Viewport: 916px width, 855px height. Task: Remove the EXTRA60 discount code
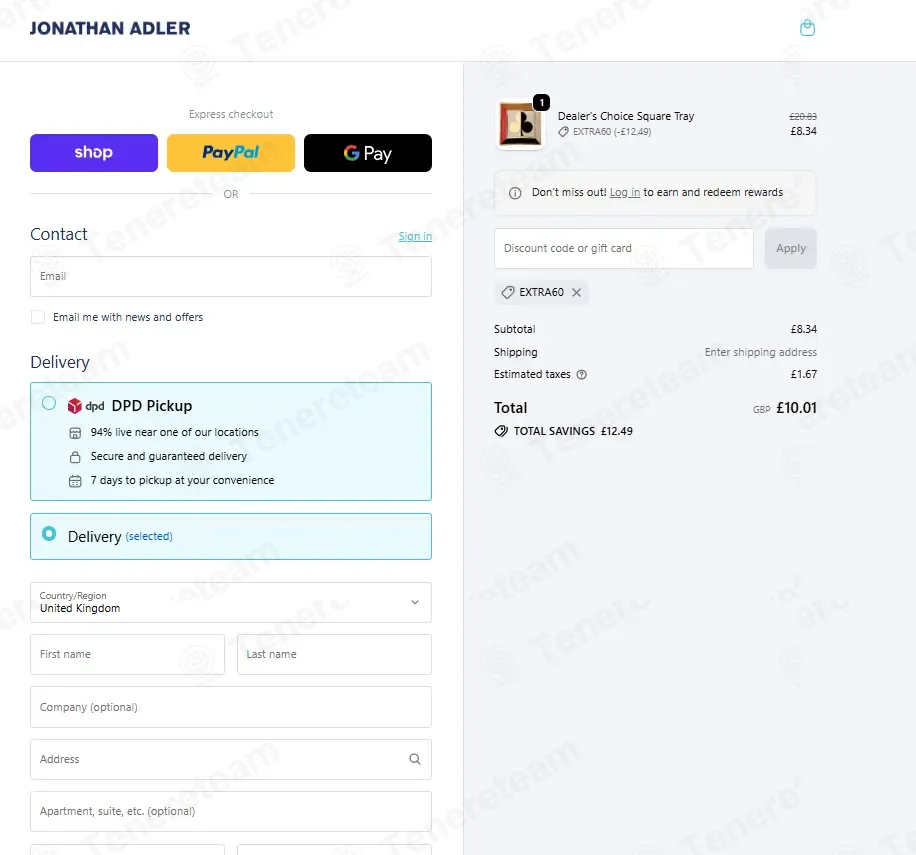577,293
